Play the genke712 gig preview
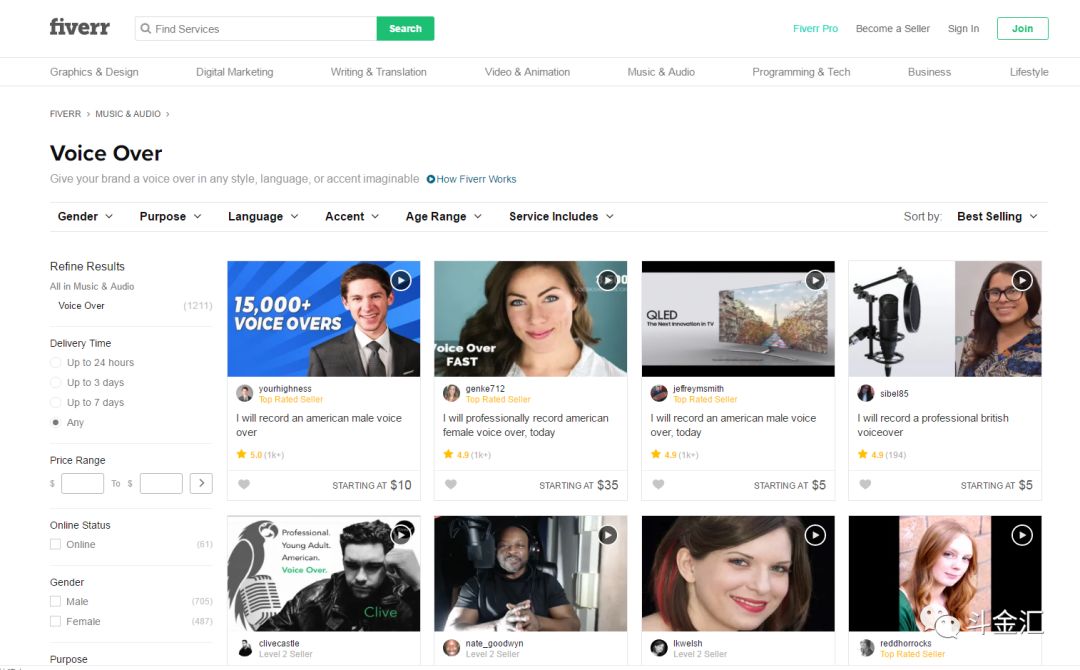This screenshot has width=1080, height=670. click(607, 280)
